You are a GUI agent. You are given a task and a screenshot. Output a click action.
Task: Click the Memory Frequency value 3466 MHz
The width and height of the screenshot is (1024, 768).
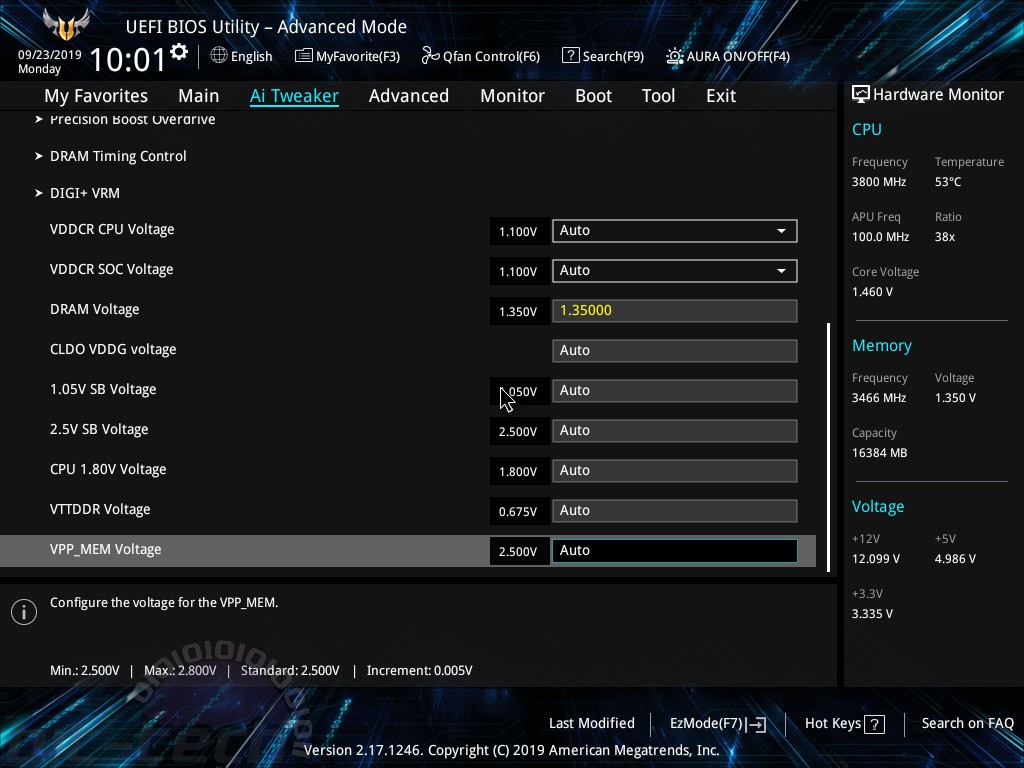click(x=879, y=398)
